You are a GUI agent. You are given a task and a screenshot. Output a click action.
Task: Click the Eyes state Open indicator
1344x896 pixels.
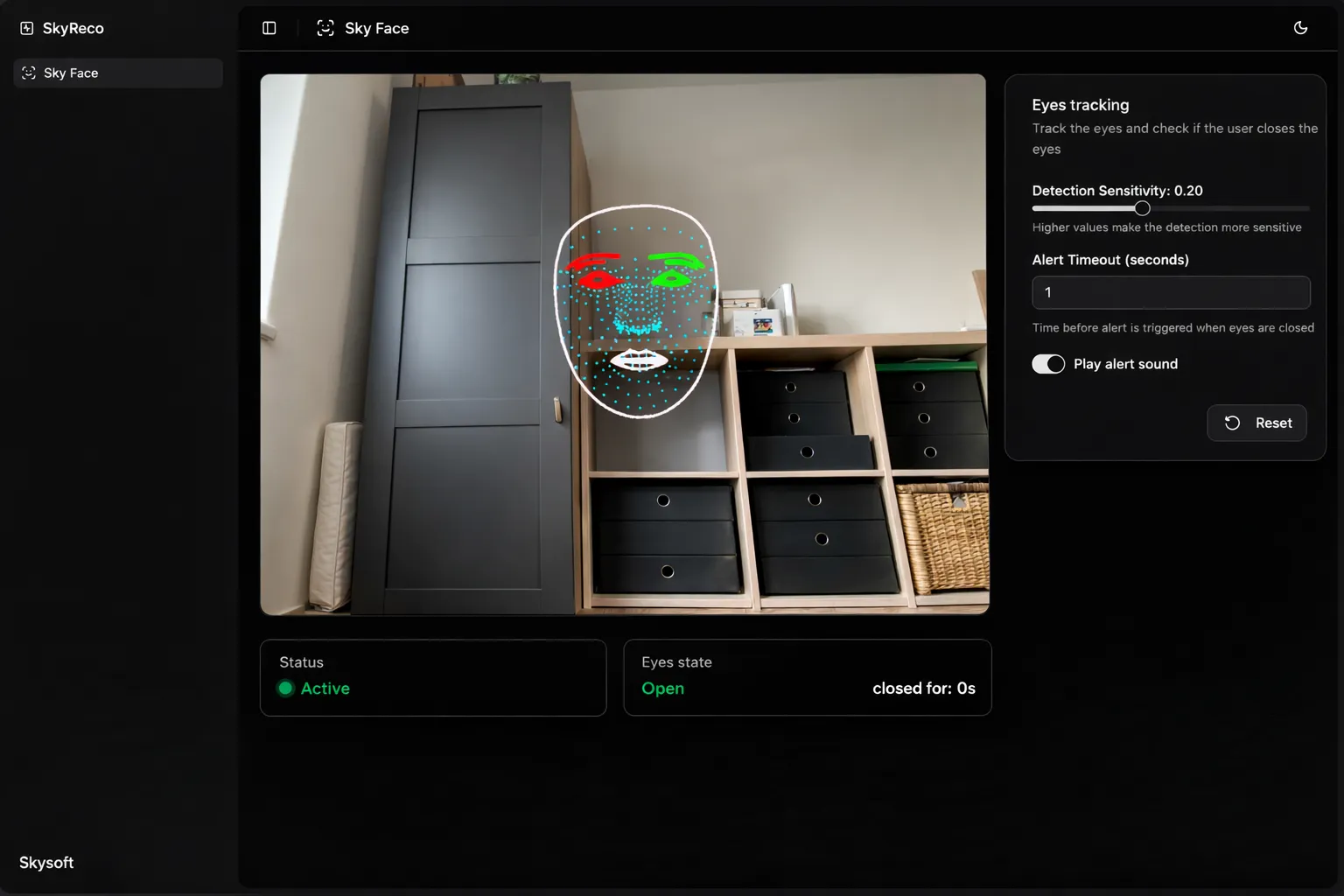point(662,689)
